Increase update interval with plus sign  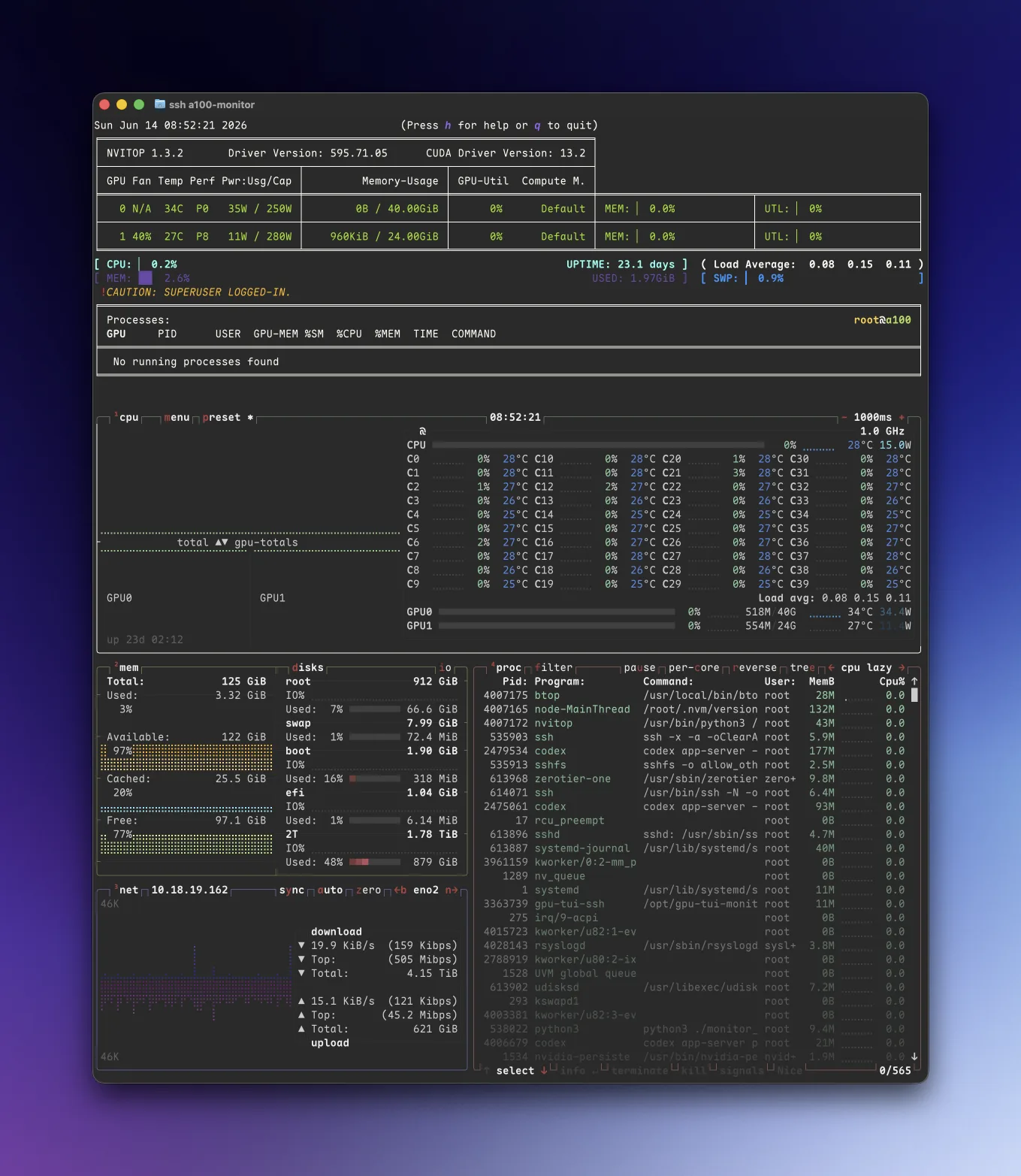tap(902, 417)
